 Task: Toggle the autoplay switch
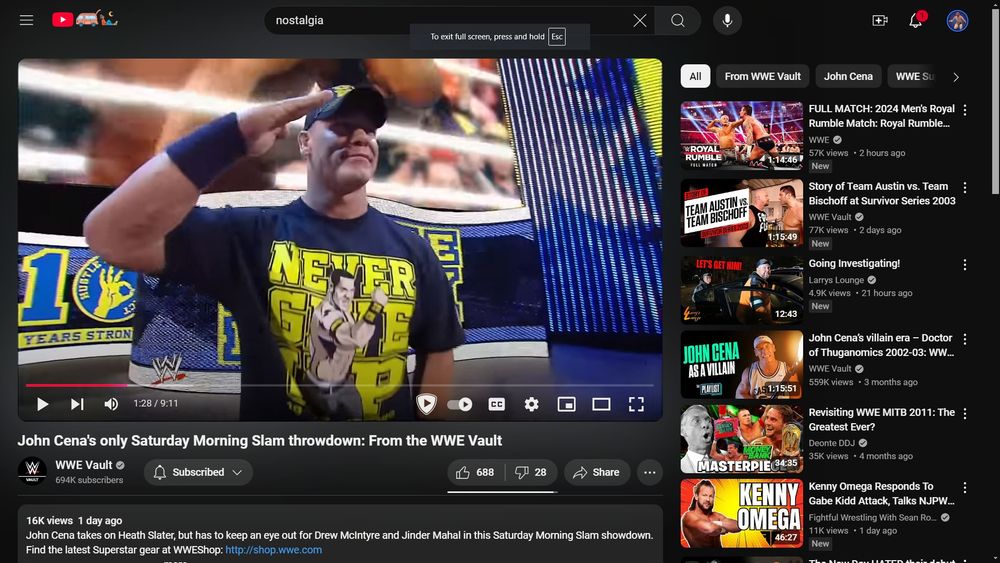point(459,404)
